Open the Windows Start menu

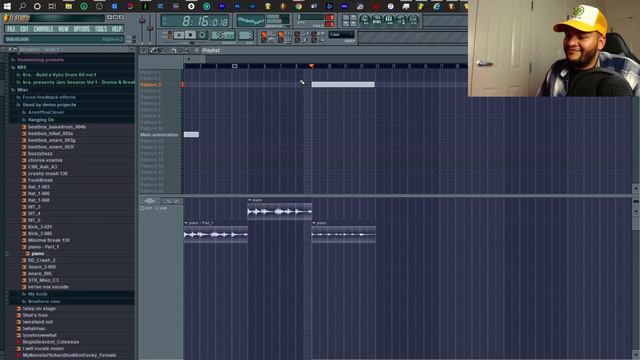point(7,6)
